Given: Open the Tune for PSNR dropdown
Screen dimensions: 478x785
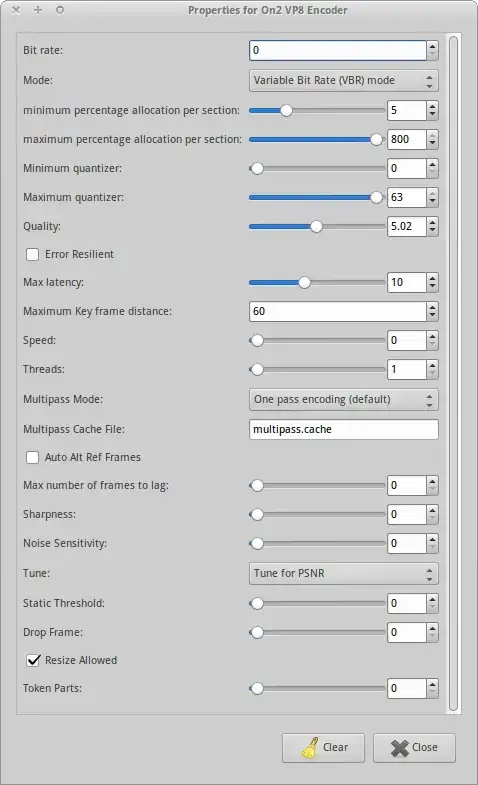Looking at the screenshot, I should pyautogui.click(x=343, y=573).
